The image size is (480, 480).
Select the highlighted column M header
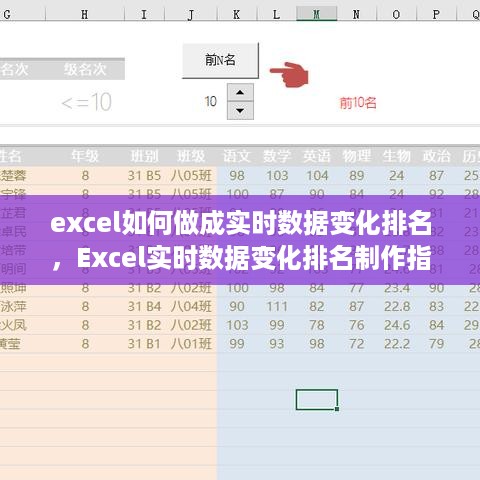pyautogui.click(x=316, y=14)
